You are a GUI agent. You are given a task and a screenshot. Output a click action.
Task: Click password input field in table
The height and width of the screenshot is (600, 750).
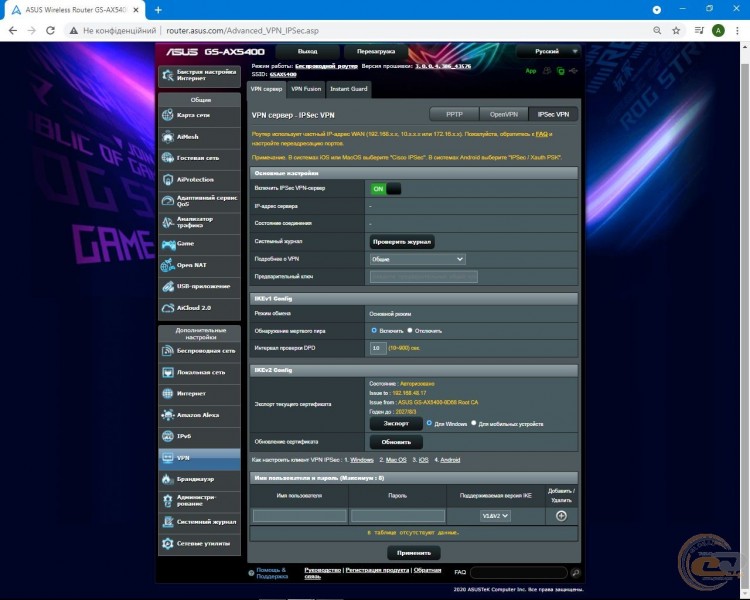pos(397,516)
